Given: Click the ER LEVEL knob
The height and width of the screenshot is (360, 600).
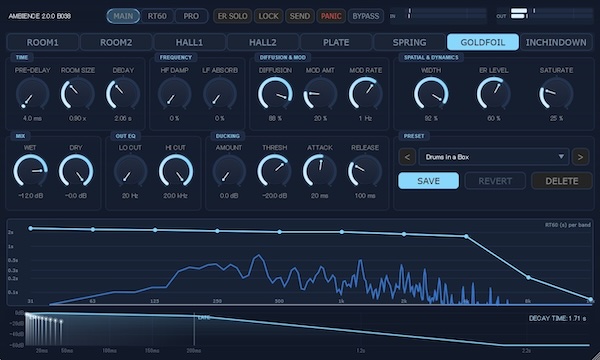Looking at the screenshot, I should pyautogui.click(x=494, y=94).
